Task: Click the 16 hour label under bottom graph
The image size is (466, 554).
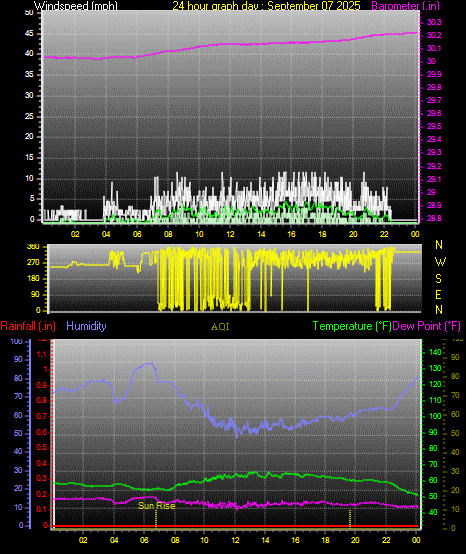Action: [295, 540]
